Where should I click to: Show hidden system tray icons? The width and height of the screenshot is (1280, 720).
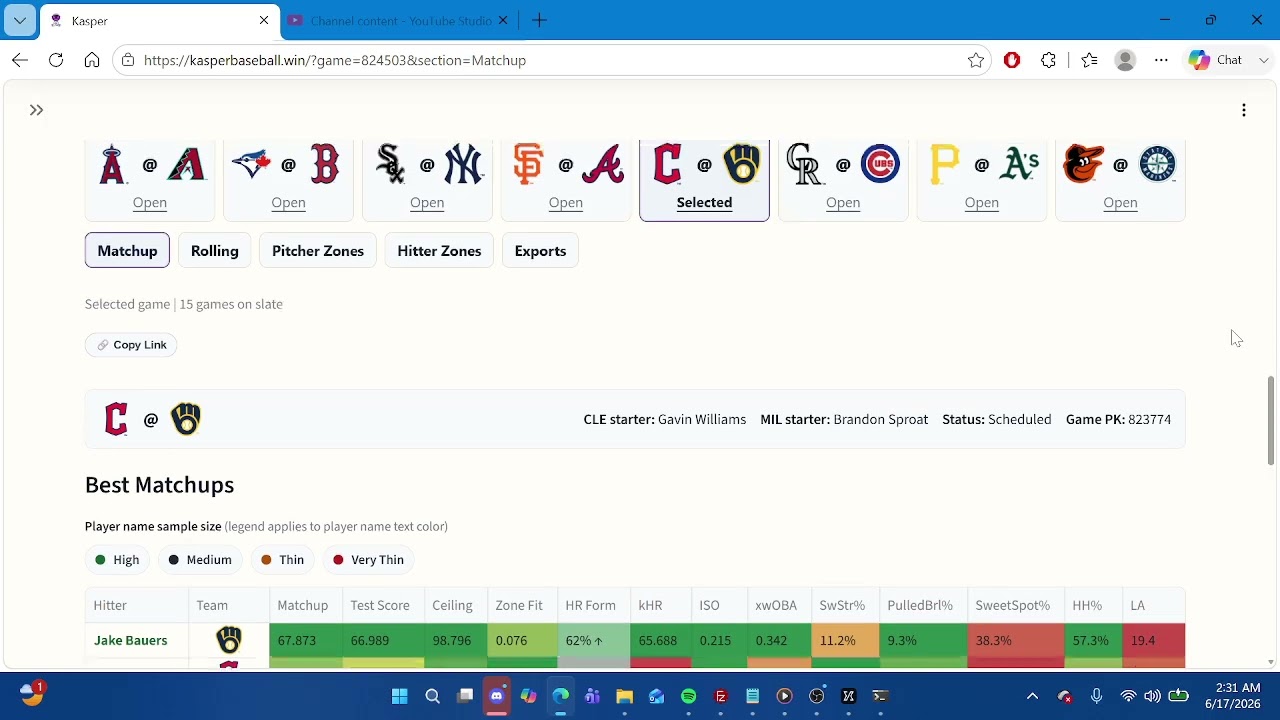[x=1032, y=696]
